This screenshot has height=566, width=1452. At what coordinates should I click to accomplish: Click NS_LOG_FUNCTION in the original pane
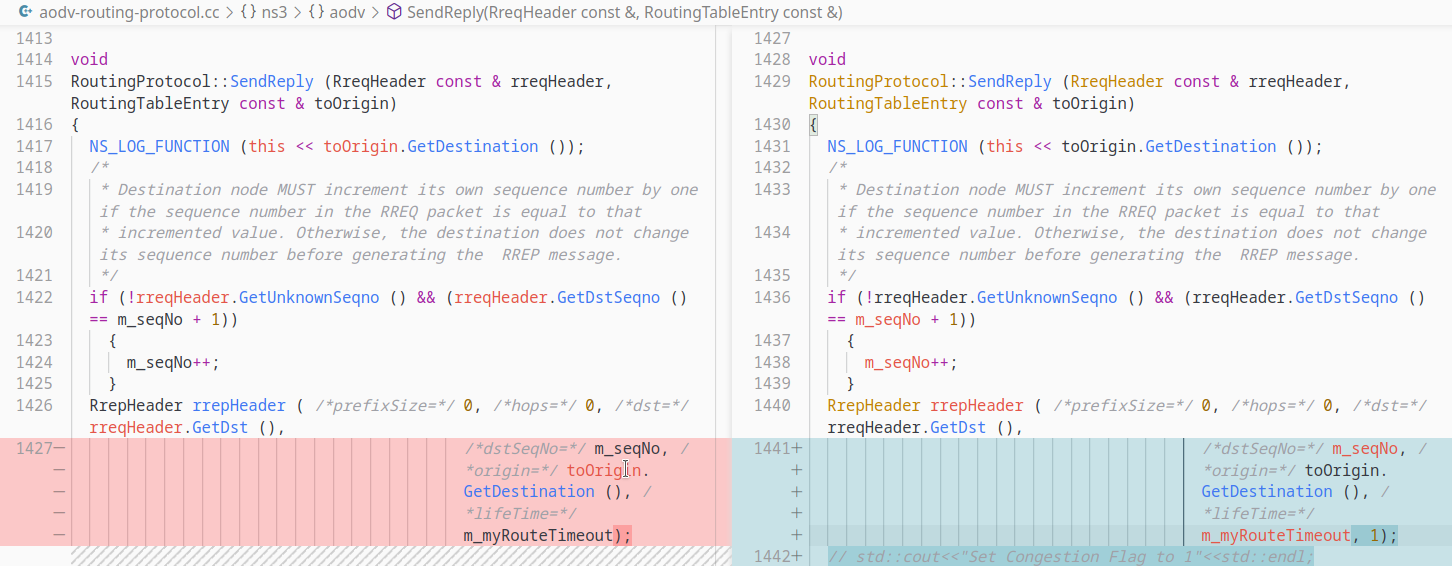(159, 146)
